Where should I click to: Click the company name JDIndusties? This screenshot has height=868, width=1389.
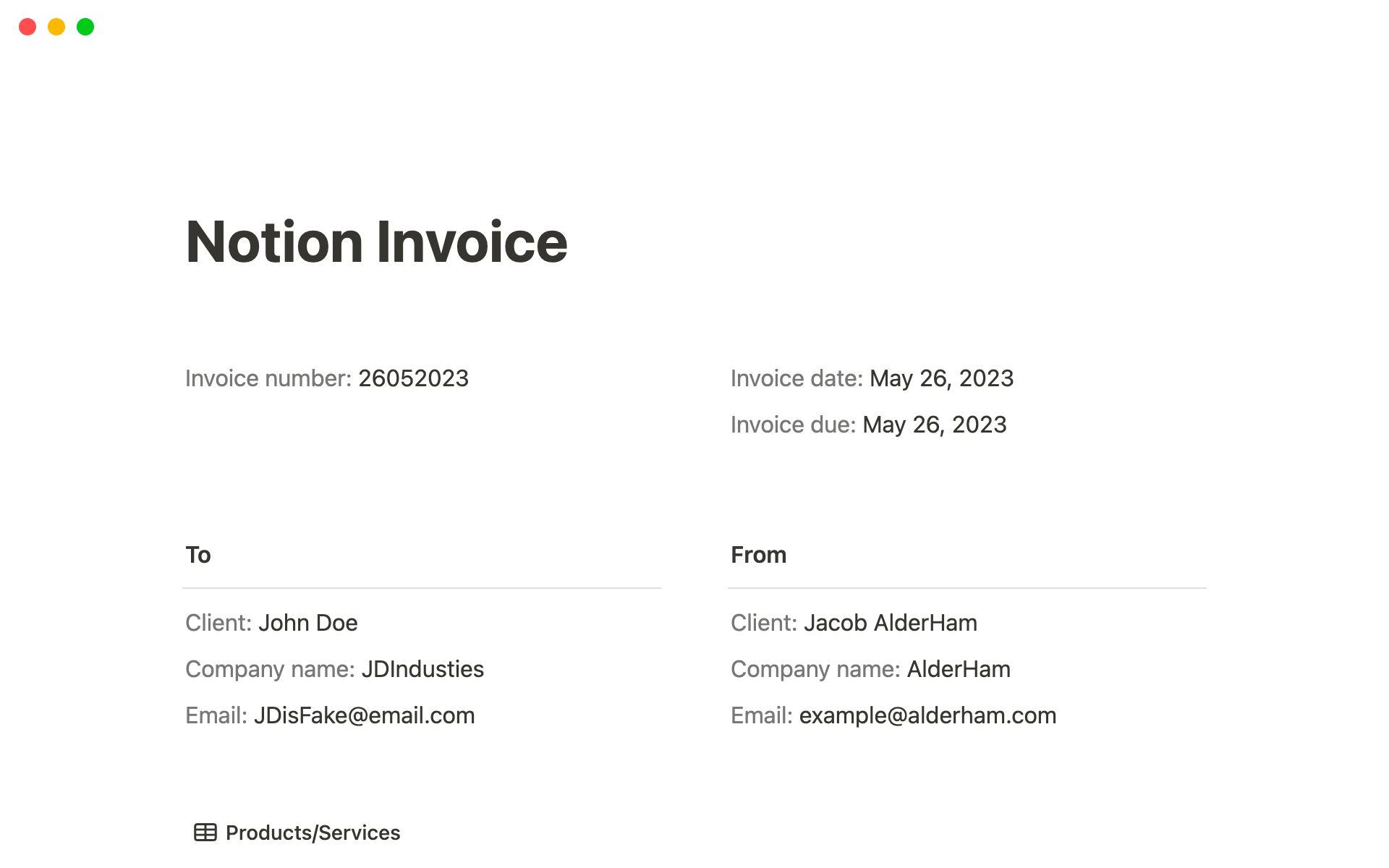[x=422, y=669]
